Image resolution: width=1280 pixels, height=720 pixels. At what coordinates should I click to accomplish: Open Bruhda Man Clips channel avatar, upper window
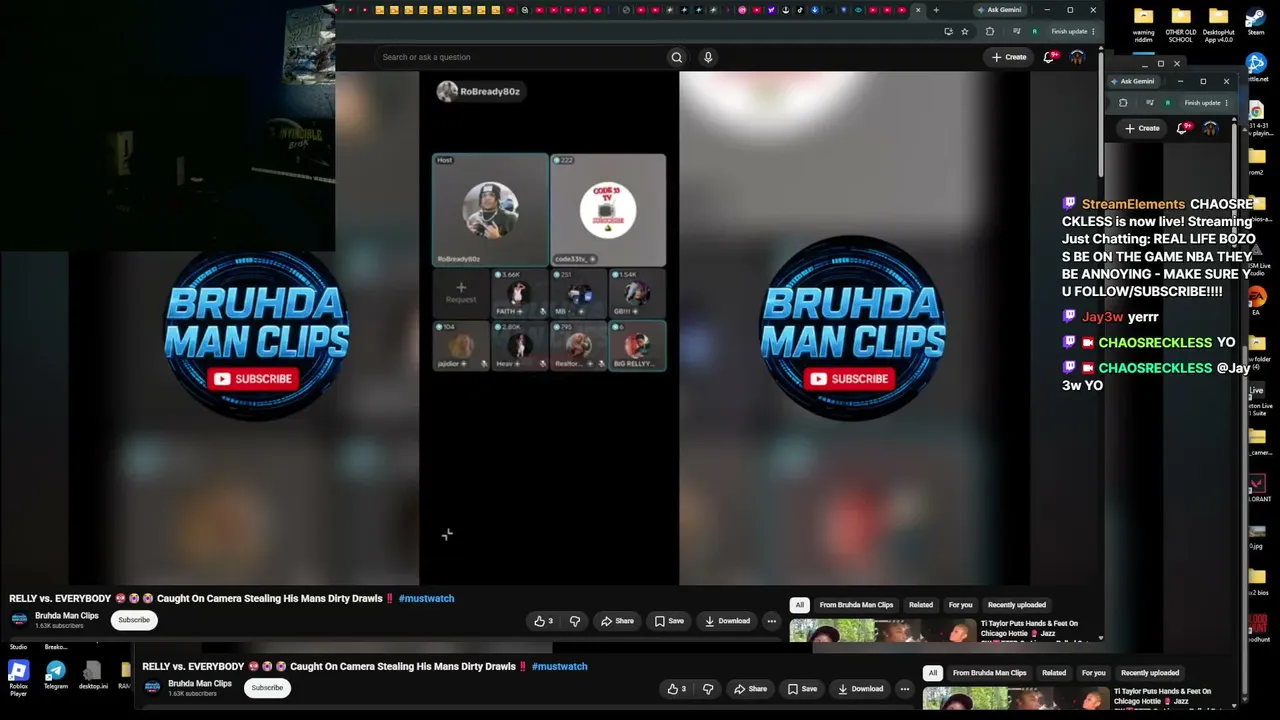19,620
